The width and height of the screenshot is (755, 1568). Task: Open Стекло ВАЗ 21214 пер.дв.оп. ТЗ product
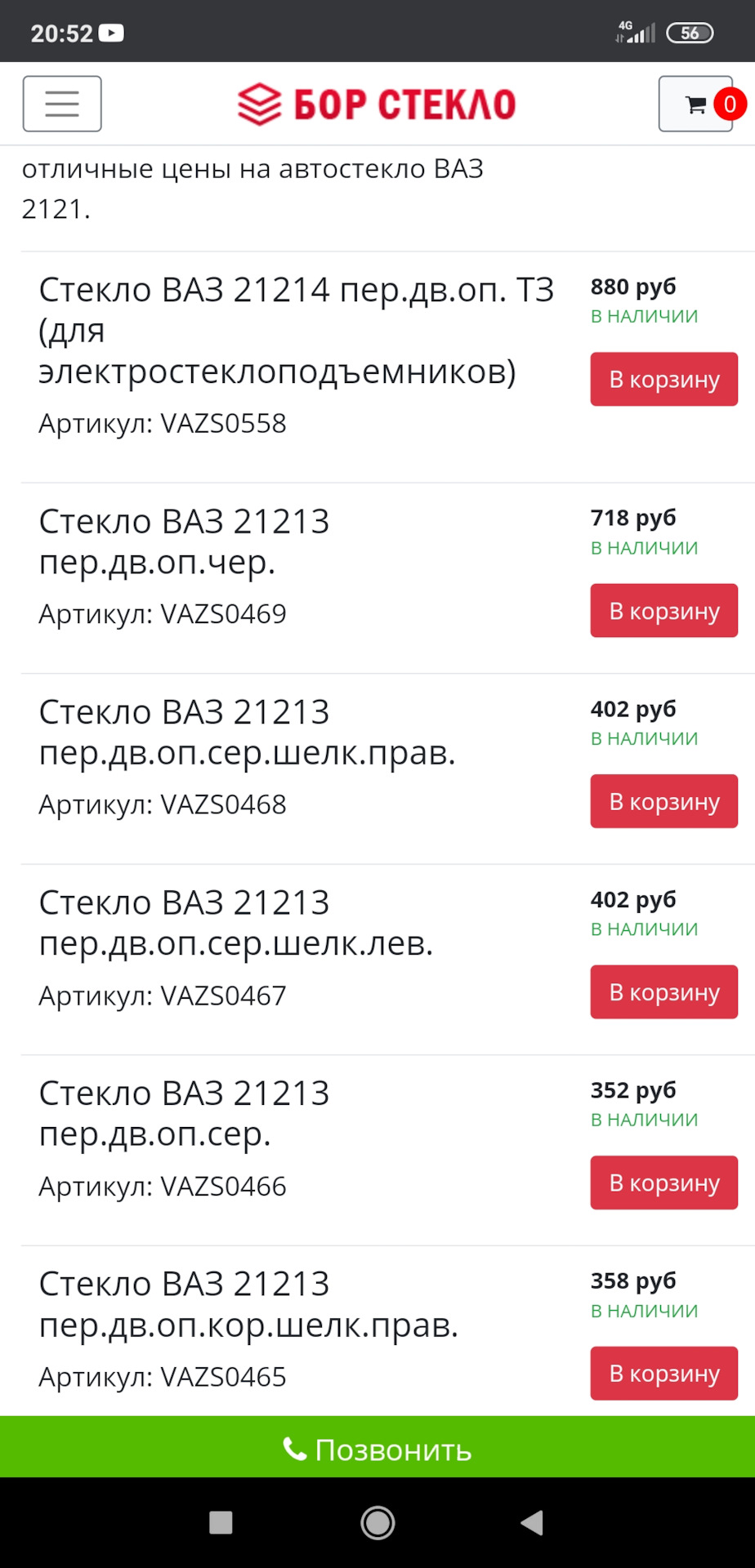click(296, 331)
